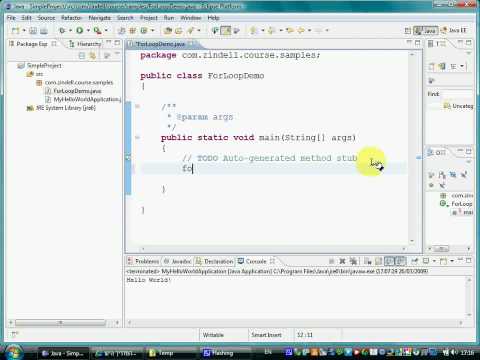The image size is (480, 360).
Task: Switch to the Problems tab
Action: click(143, 261)
